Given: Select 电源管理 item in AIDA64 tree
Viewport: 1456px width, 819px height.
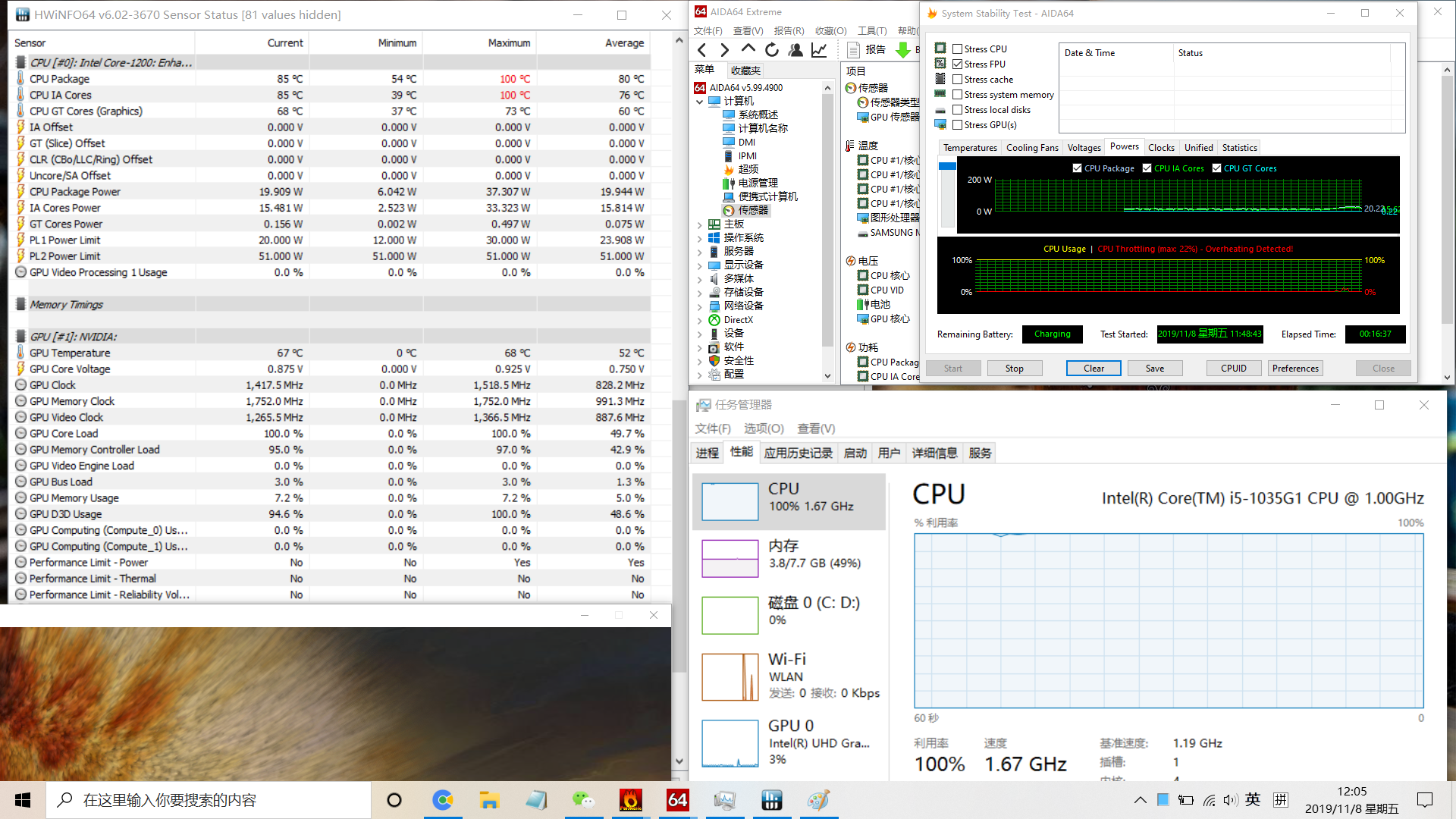Looking at the screenshot, I should (758, 183).
